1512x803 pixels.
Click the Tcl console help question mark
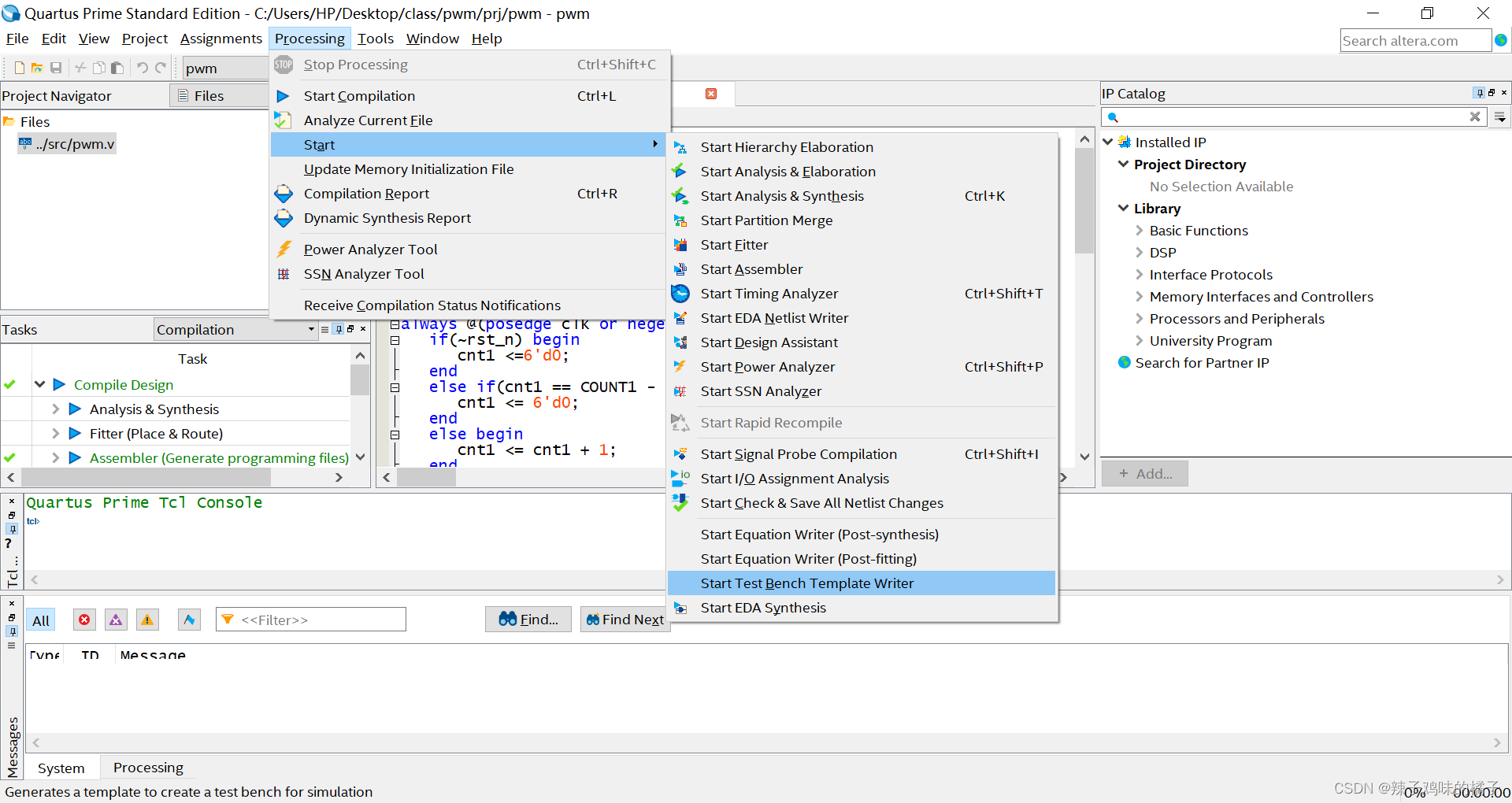click(x=9, y=543)
